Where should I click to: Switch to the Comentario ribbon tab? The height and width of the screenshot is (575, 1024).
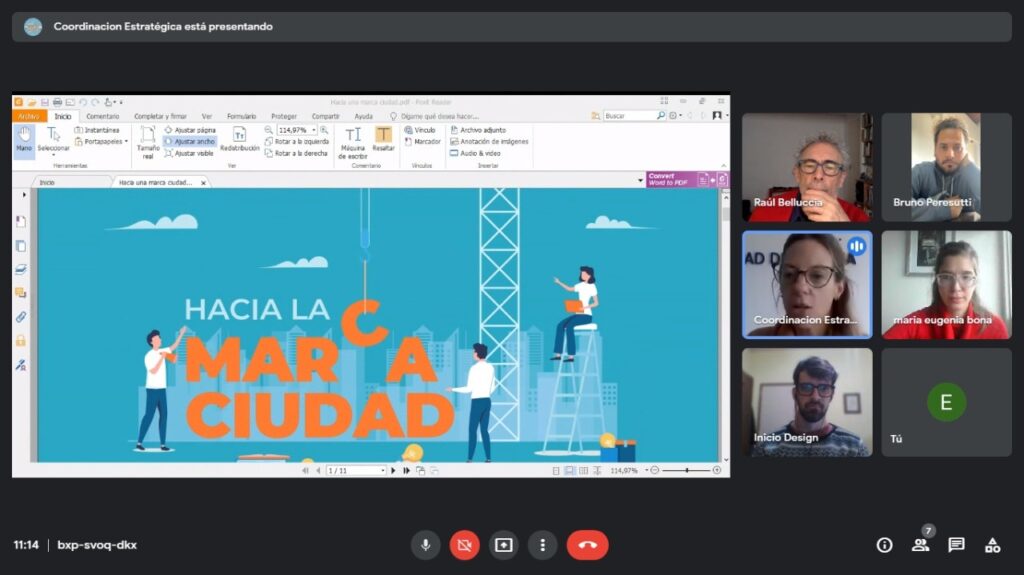[103, 116]
